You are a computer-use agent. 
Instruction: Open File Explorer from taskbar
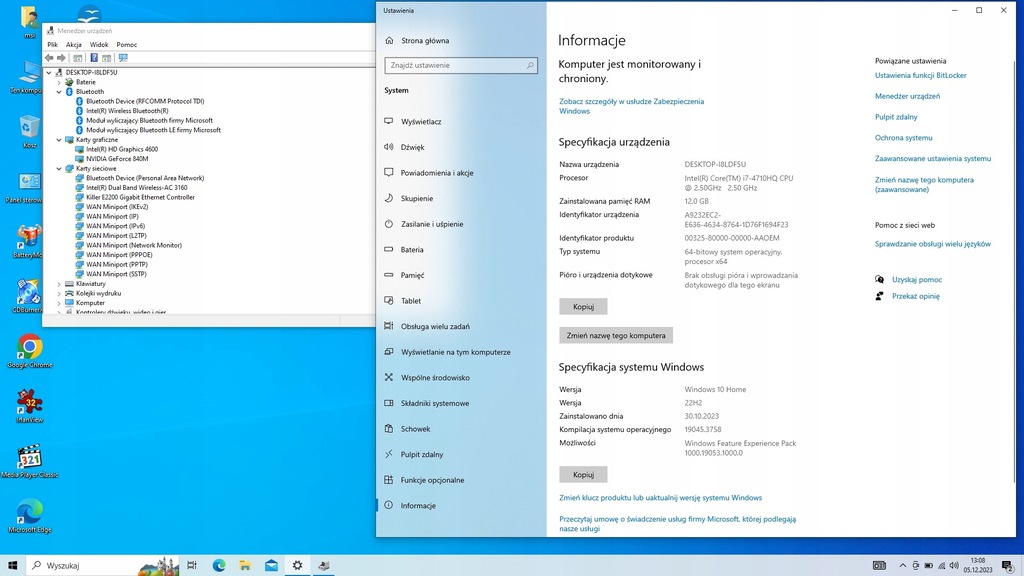(x=245, y=566)
